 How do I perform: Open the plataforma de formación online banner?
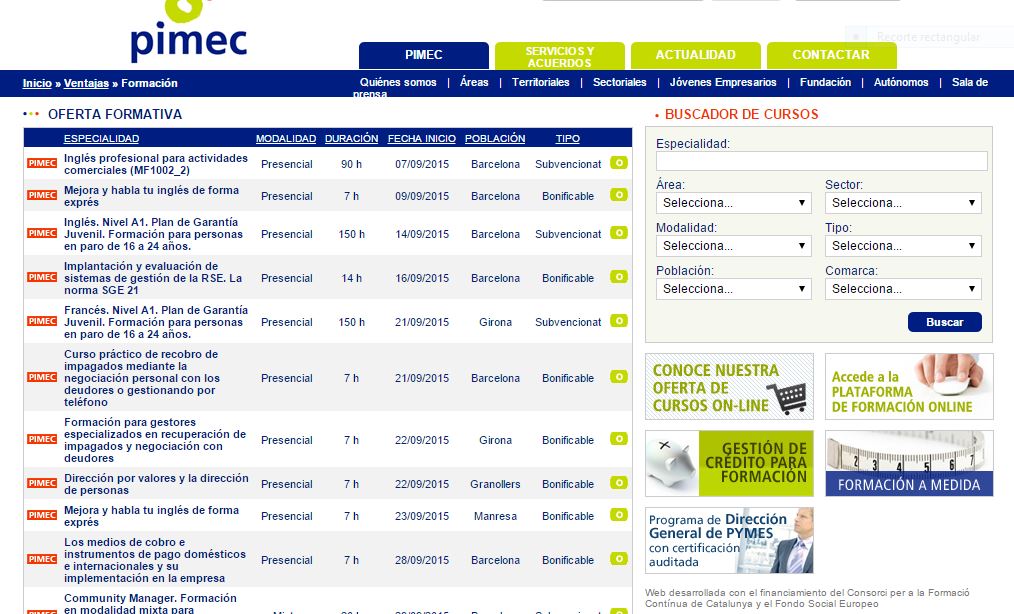click(909, 386)
